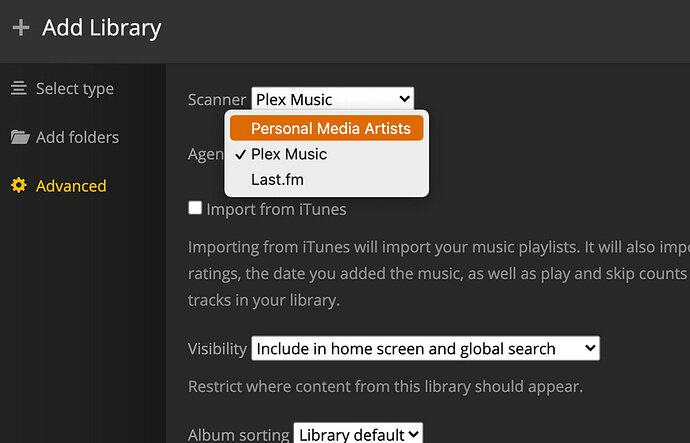Click the plus icon beside Add Library

point(21,28)
